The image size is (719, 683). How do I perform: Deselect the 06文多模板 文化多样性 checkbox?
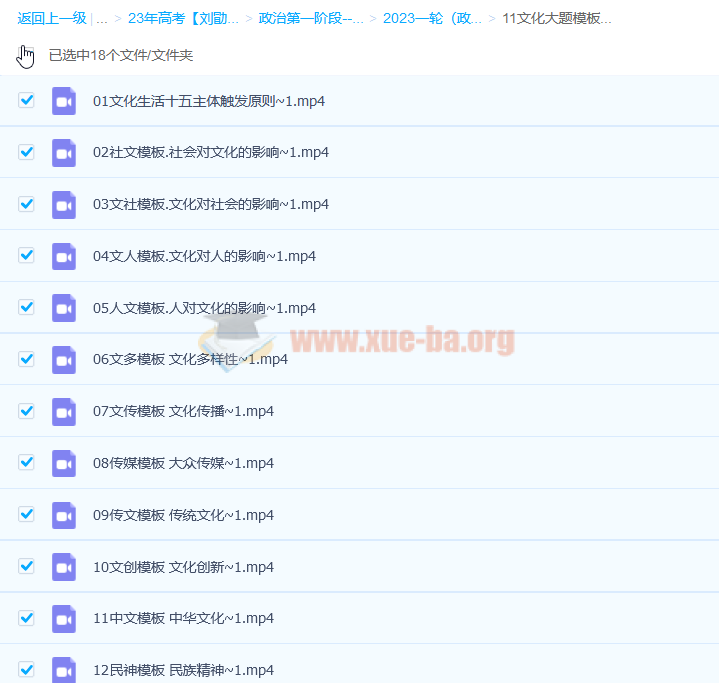(27, 359)
